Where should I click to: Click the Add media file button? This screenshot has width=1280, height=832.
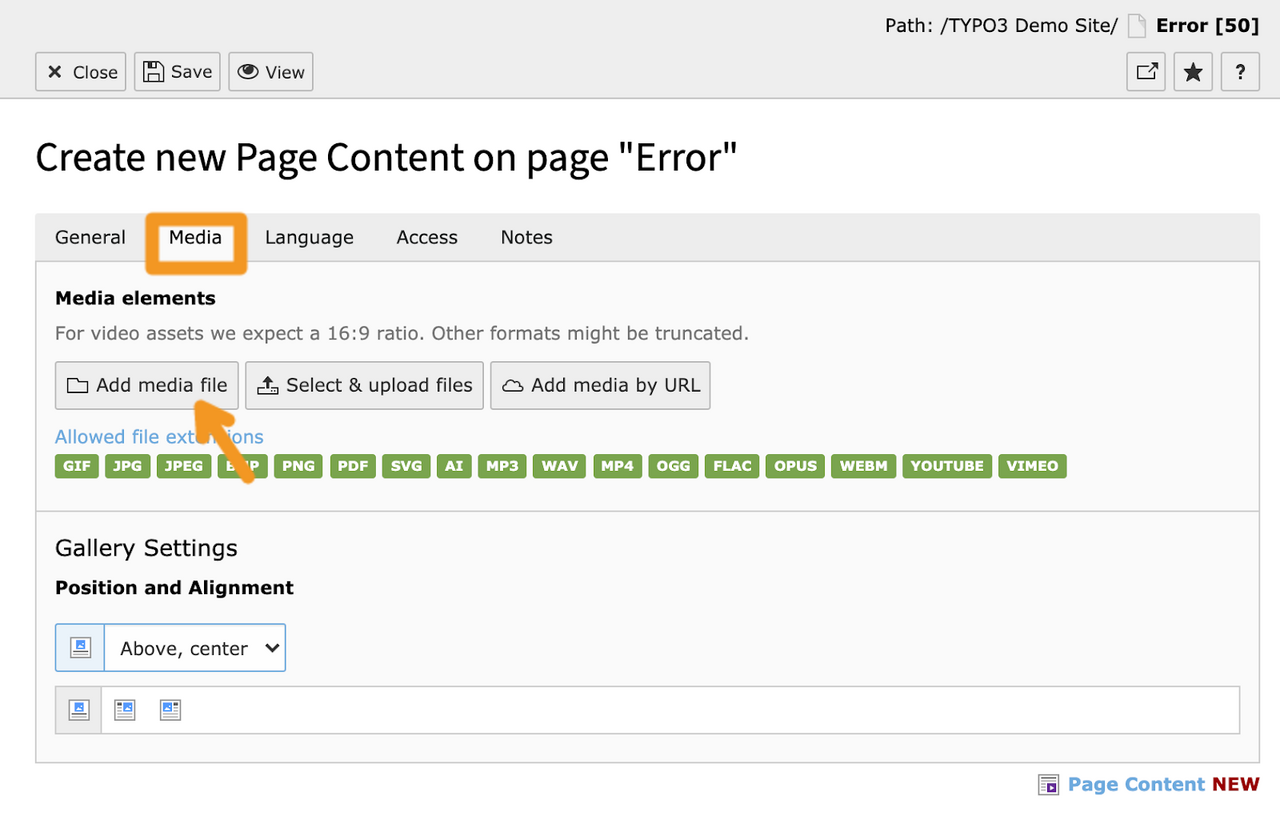147,386
